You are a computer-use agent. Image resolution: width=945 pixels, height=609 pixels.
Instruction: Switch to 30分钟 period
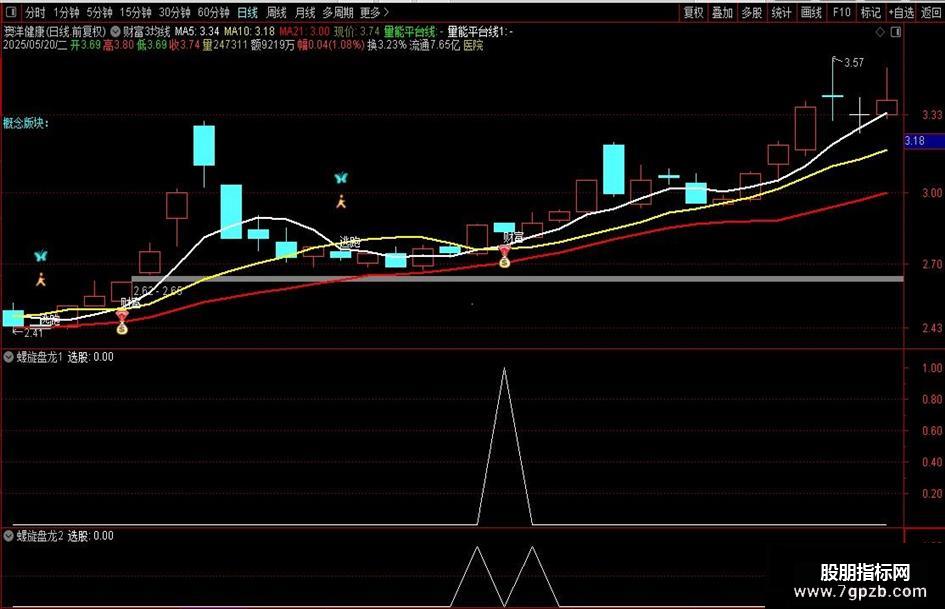[174, 12]
